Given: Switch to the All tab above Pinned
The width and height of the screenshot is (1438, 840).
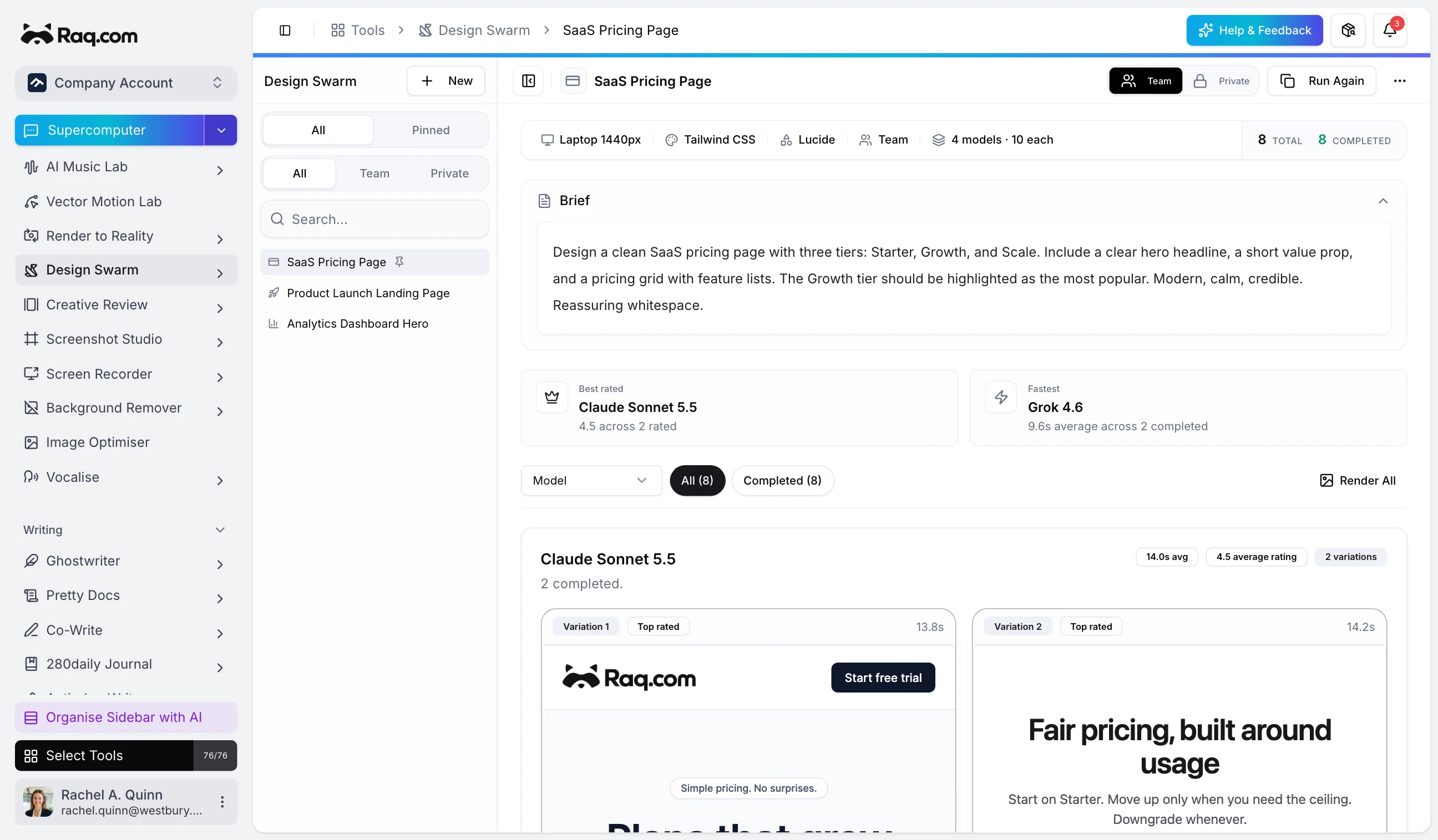Looking at the screenshot, I should click(318, 130).
